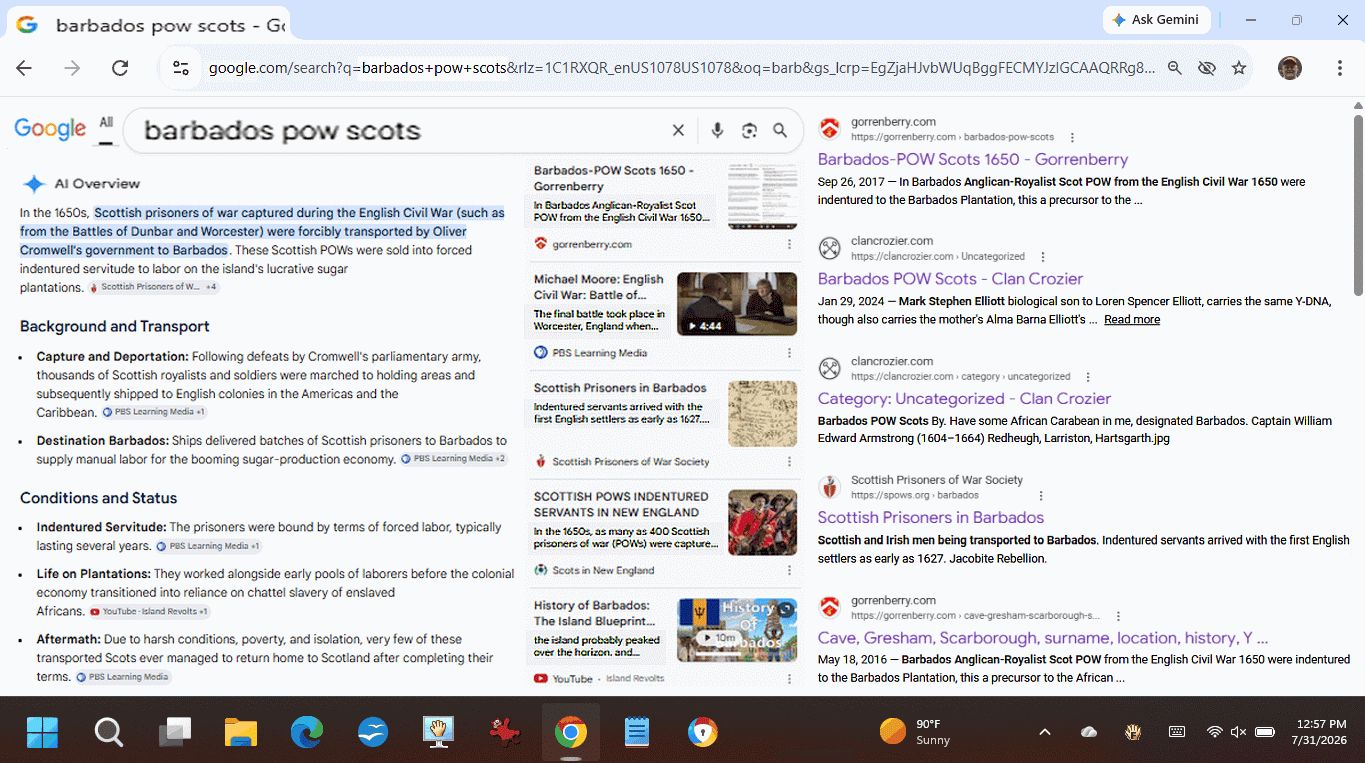Image resolution: width=1365 pixels, height=763 pixels.
Task: Bookmark this page with the star
Action: tap(1239, 68)
